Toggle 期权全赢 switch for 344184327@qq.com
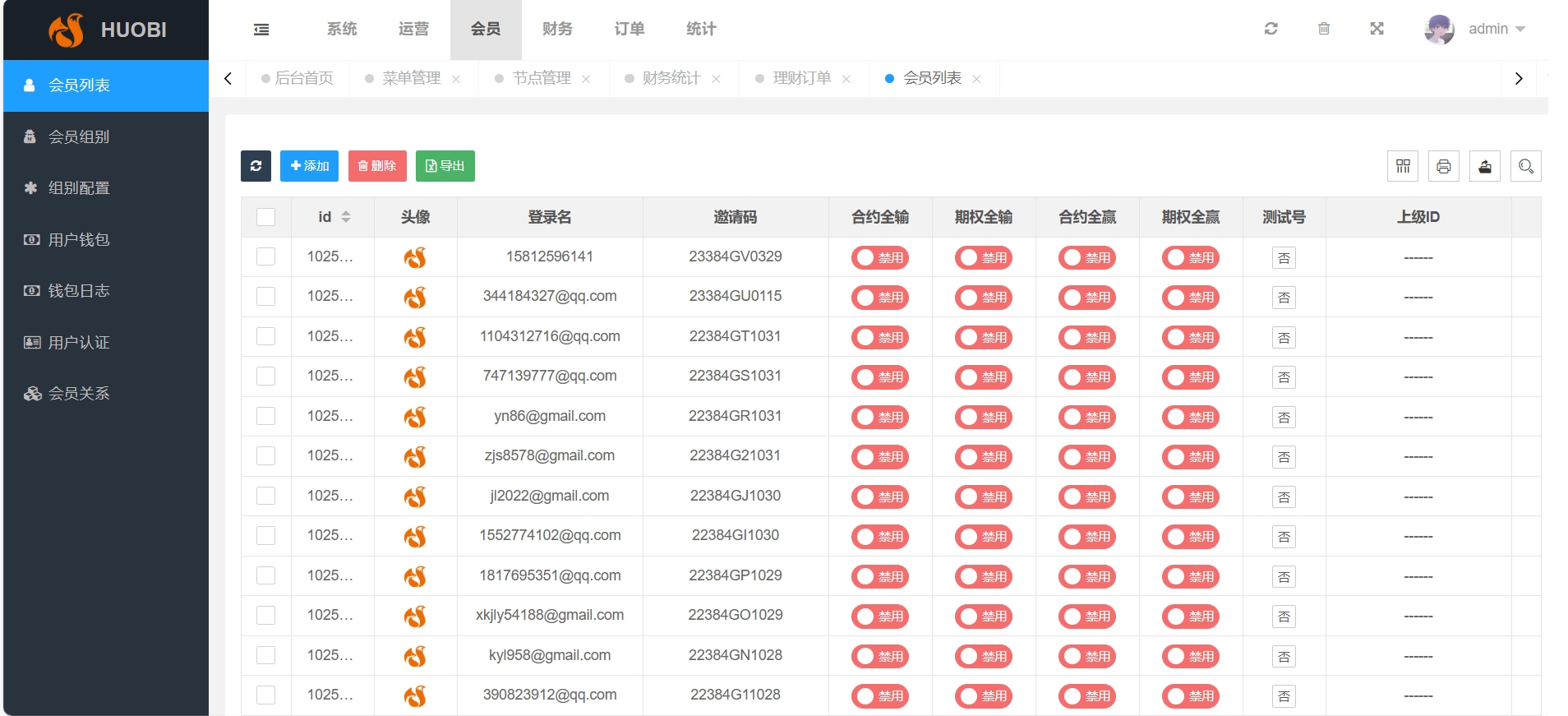This screenshot has height=716, width=1568. tap(1190, 297)
